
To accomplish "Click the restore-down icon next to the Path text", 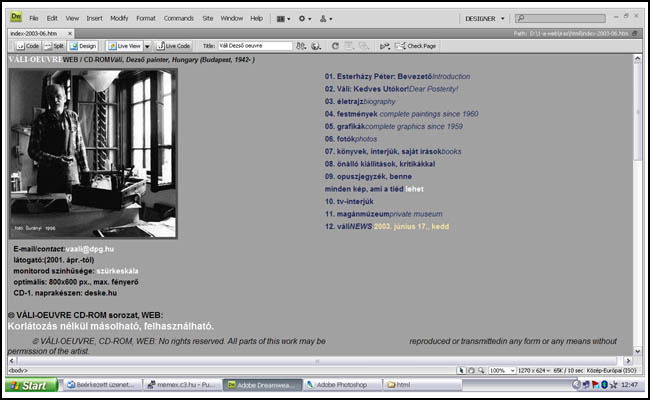I will (x=635, y=34).
